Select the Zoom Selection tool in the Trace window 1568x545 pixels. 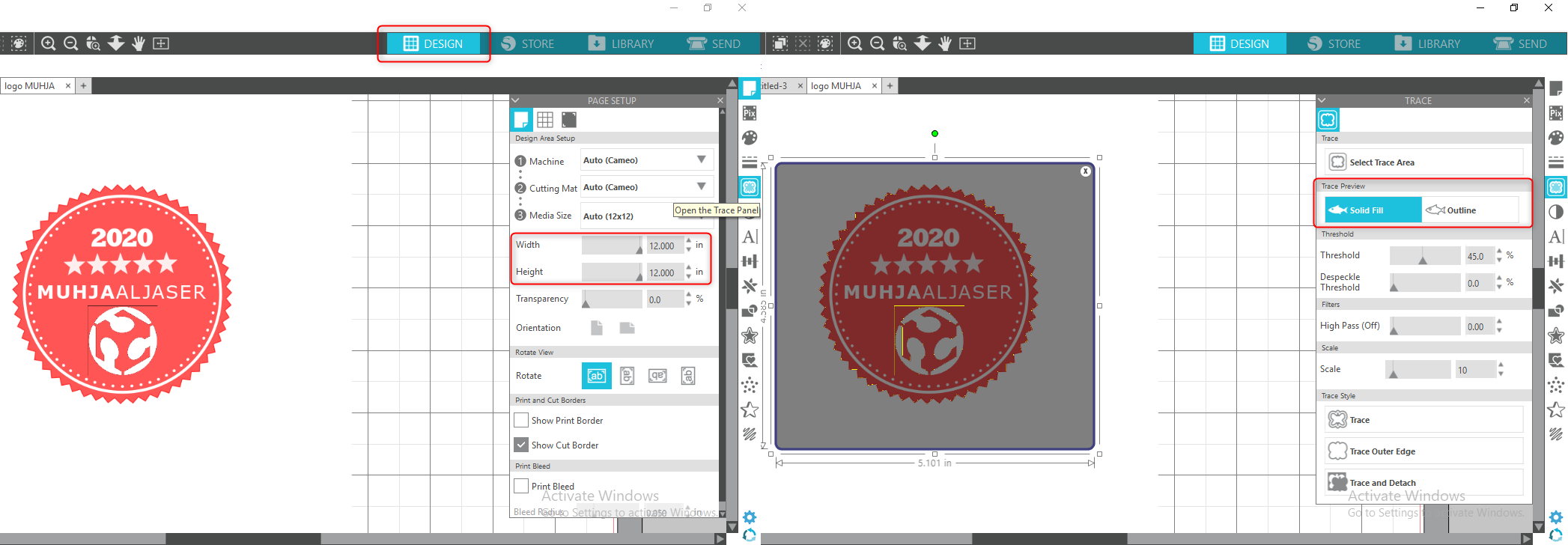coord(899,43)
